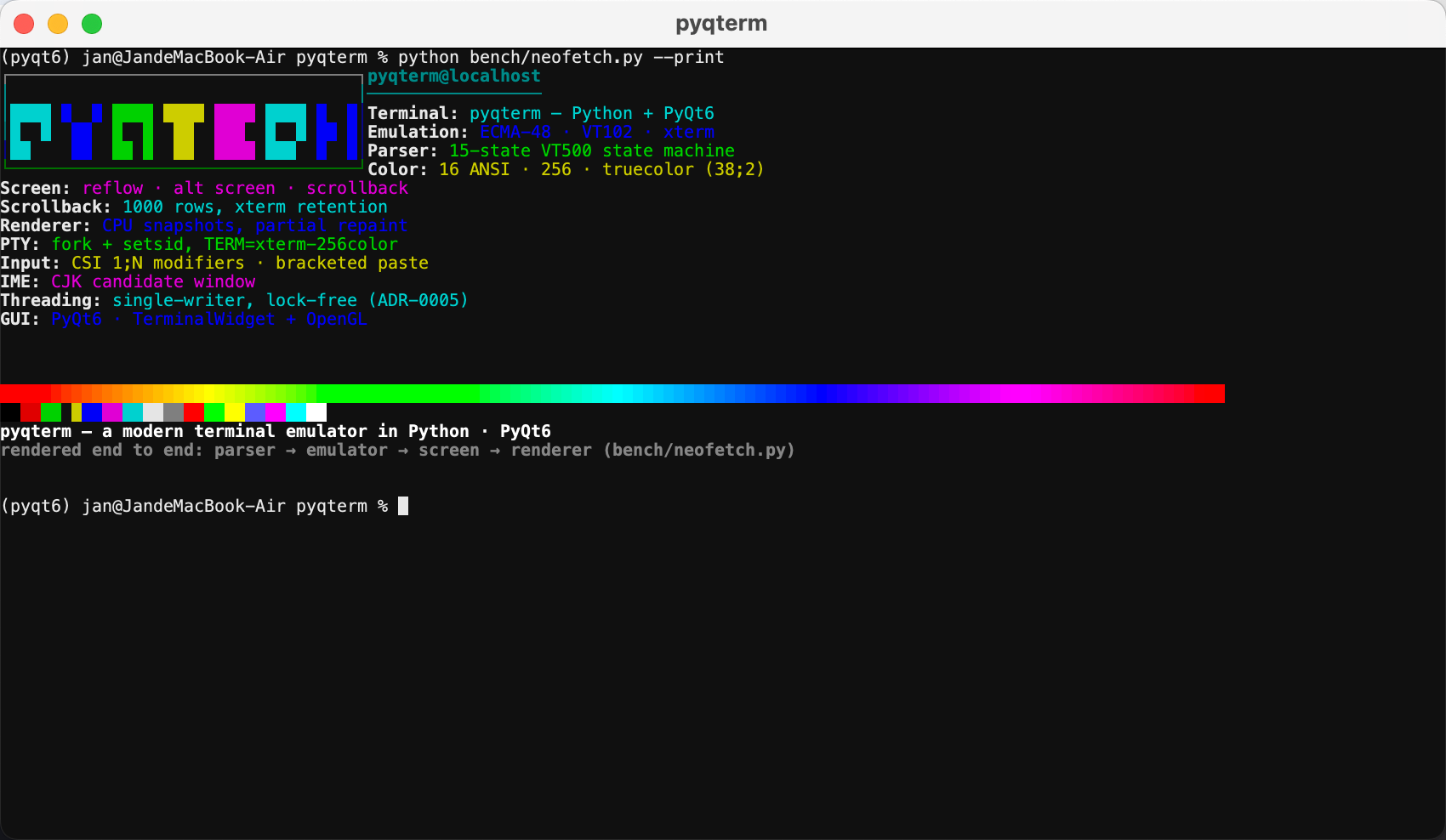Viewport: 1446px width, 840px height.
Task: Click the 'IME:' label
Action: pyautogui.click(x=20, y=281)
